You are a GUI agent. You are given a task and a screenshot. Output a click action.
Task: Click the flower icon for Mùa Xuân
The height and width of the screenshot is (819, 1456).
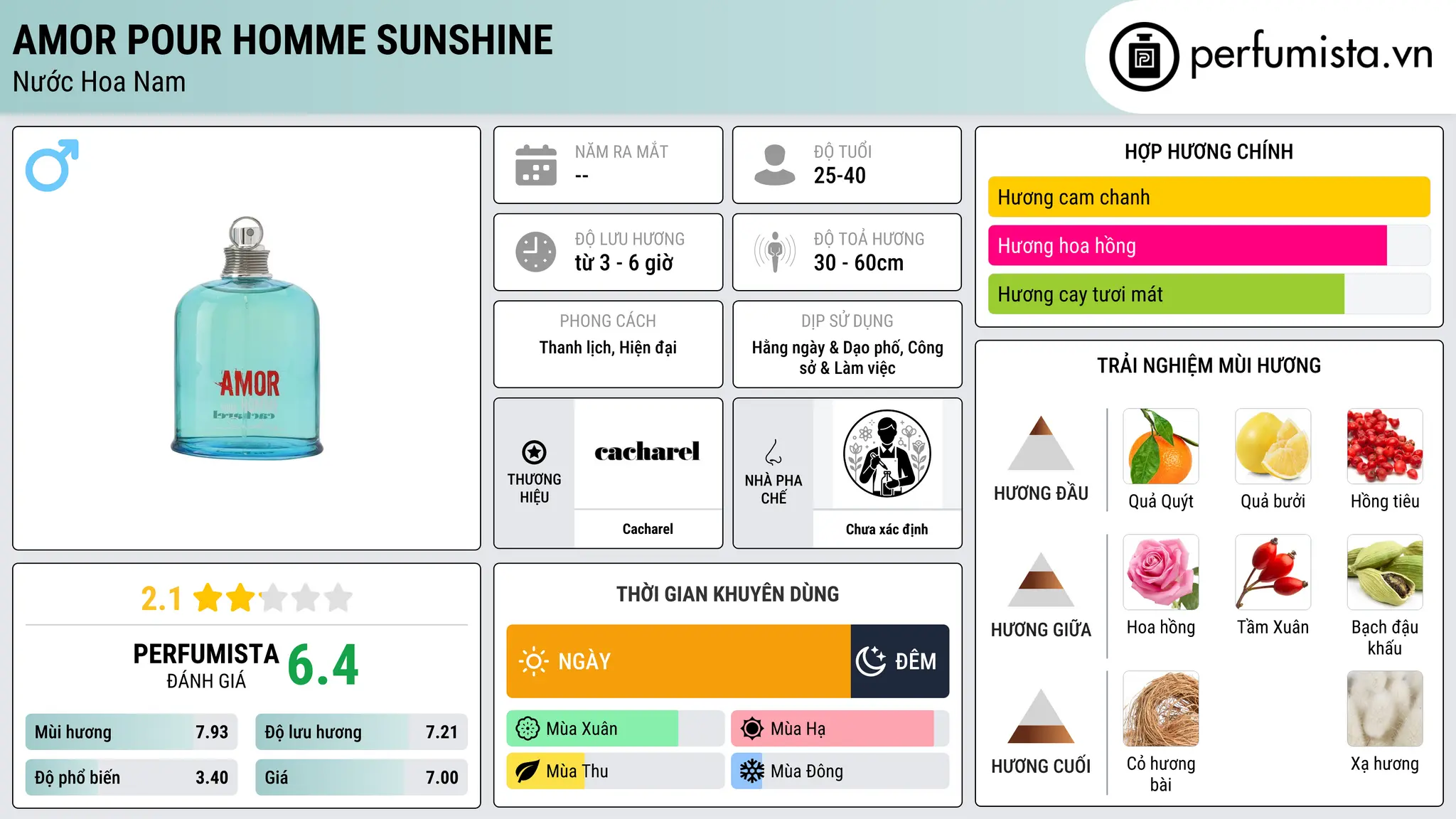pos(528,729)
